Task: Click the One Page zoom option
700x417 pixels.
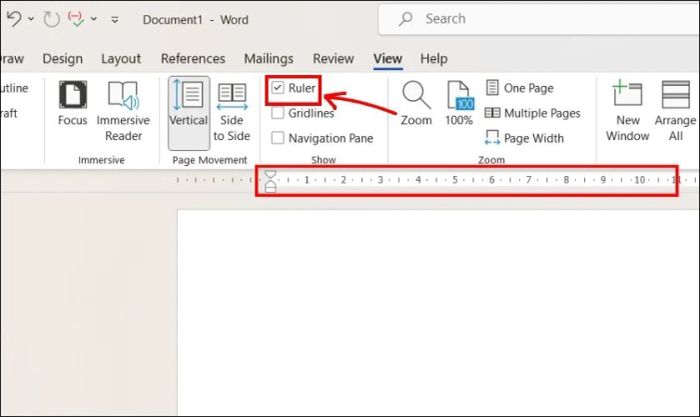Action: (x=520, y=88)
